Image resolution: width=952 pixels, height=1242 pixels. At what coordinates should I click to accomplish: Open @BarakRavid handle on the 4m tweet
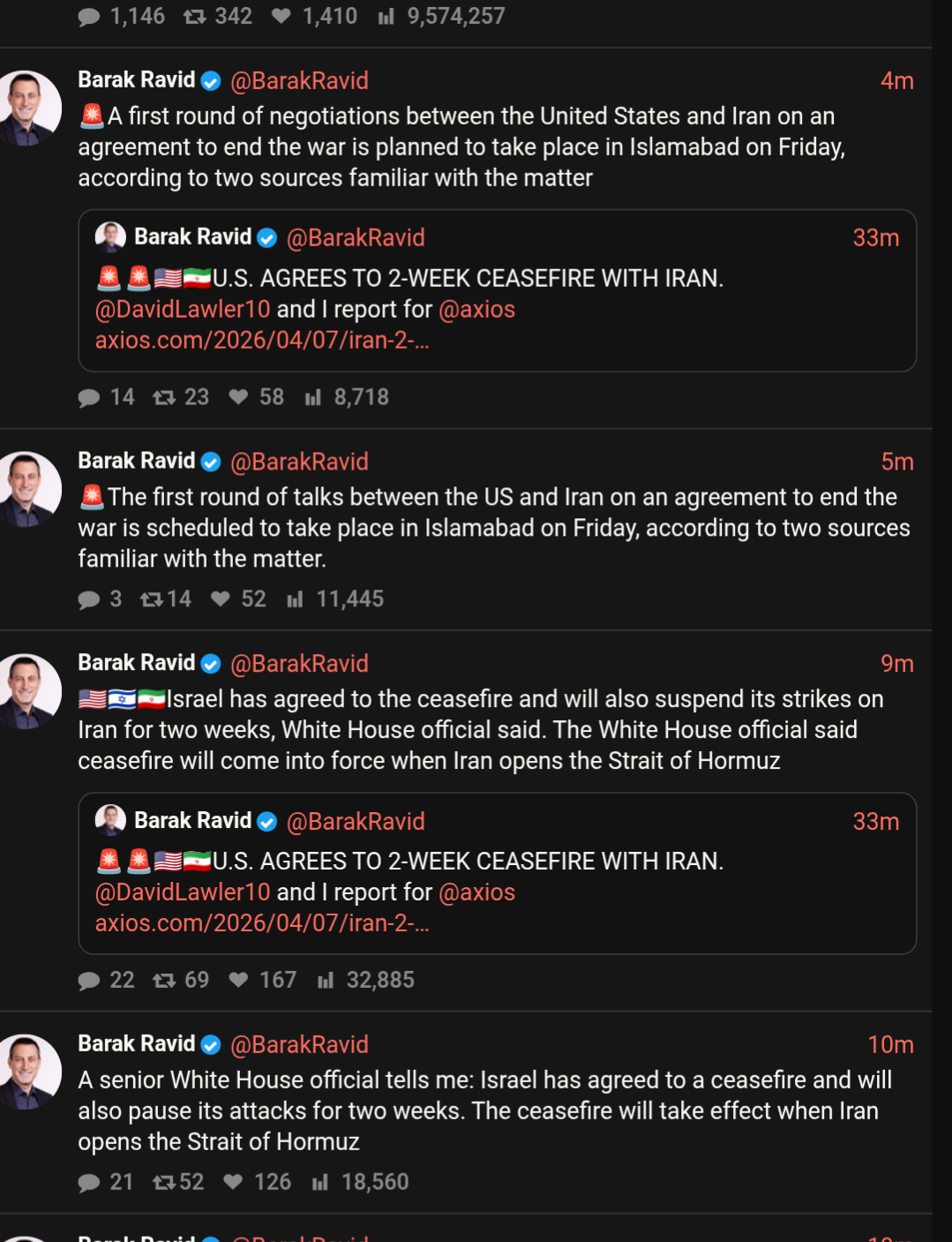[299, 81]
